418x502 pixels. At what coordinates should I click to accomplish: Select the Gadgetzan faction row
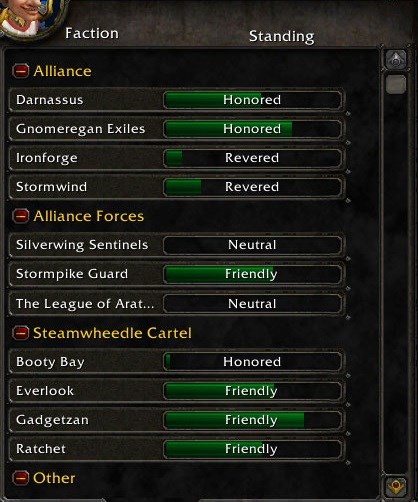(x=177, y=420)
